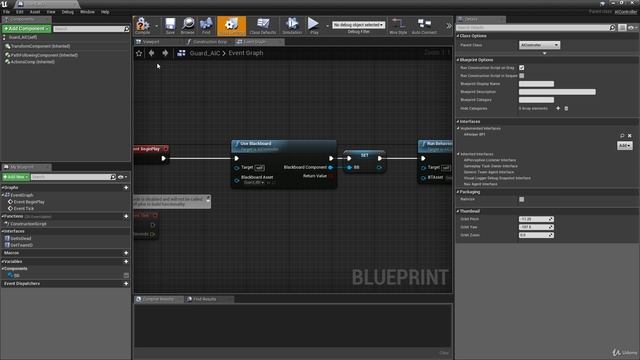
Task: Open the Window menu
Action: [x=87, y=12]
